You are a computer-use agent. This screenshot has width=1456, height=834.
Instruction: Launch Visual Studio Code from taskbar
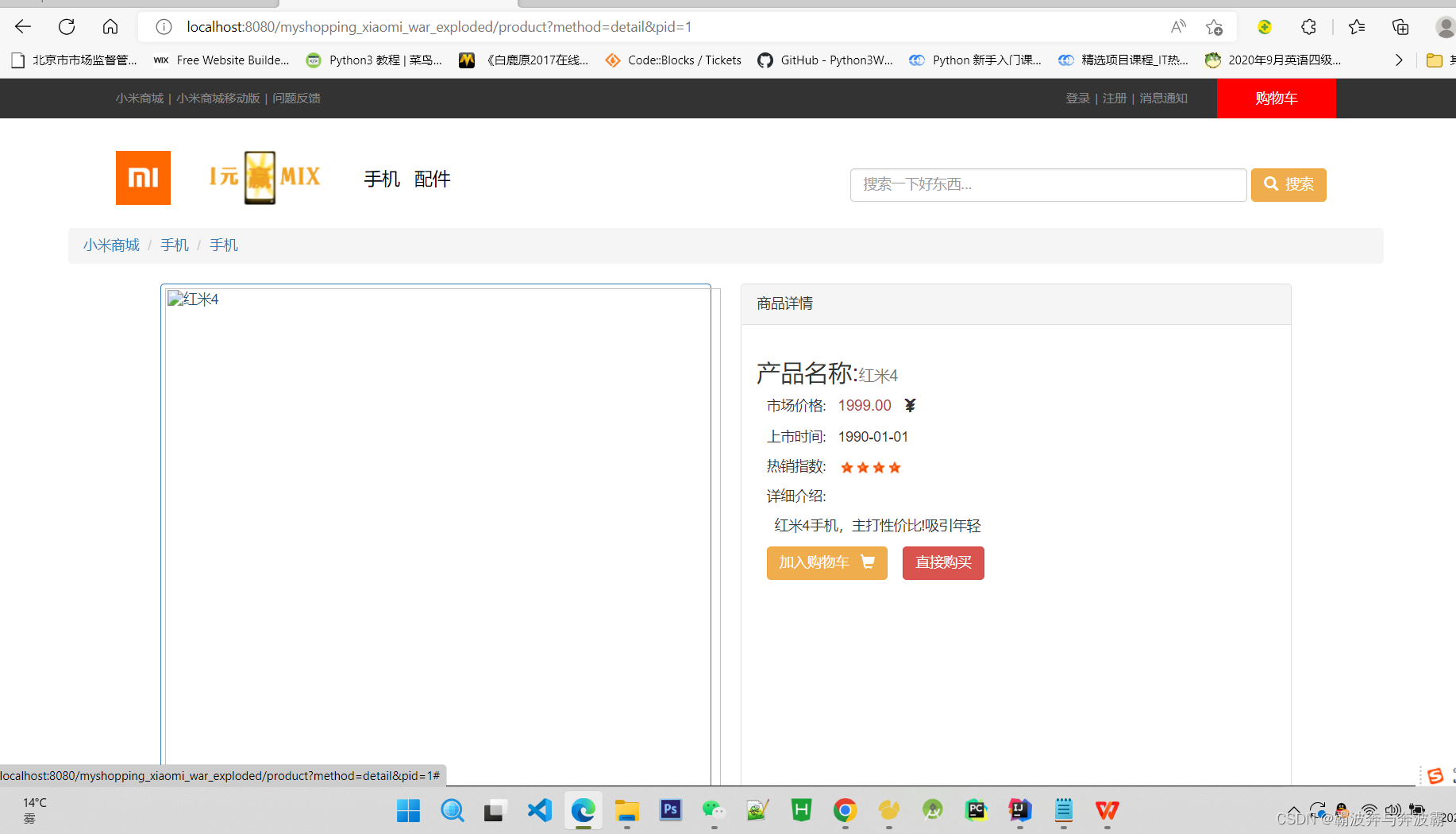pos(539,810)
